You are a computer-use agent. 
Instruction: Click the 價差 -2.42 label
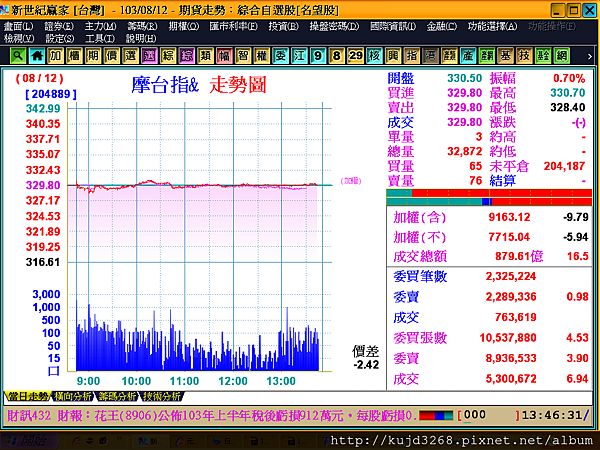[366, 357]
